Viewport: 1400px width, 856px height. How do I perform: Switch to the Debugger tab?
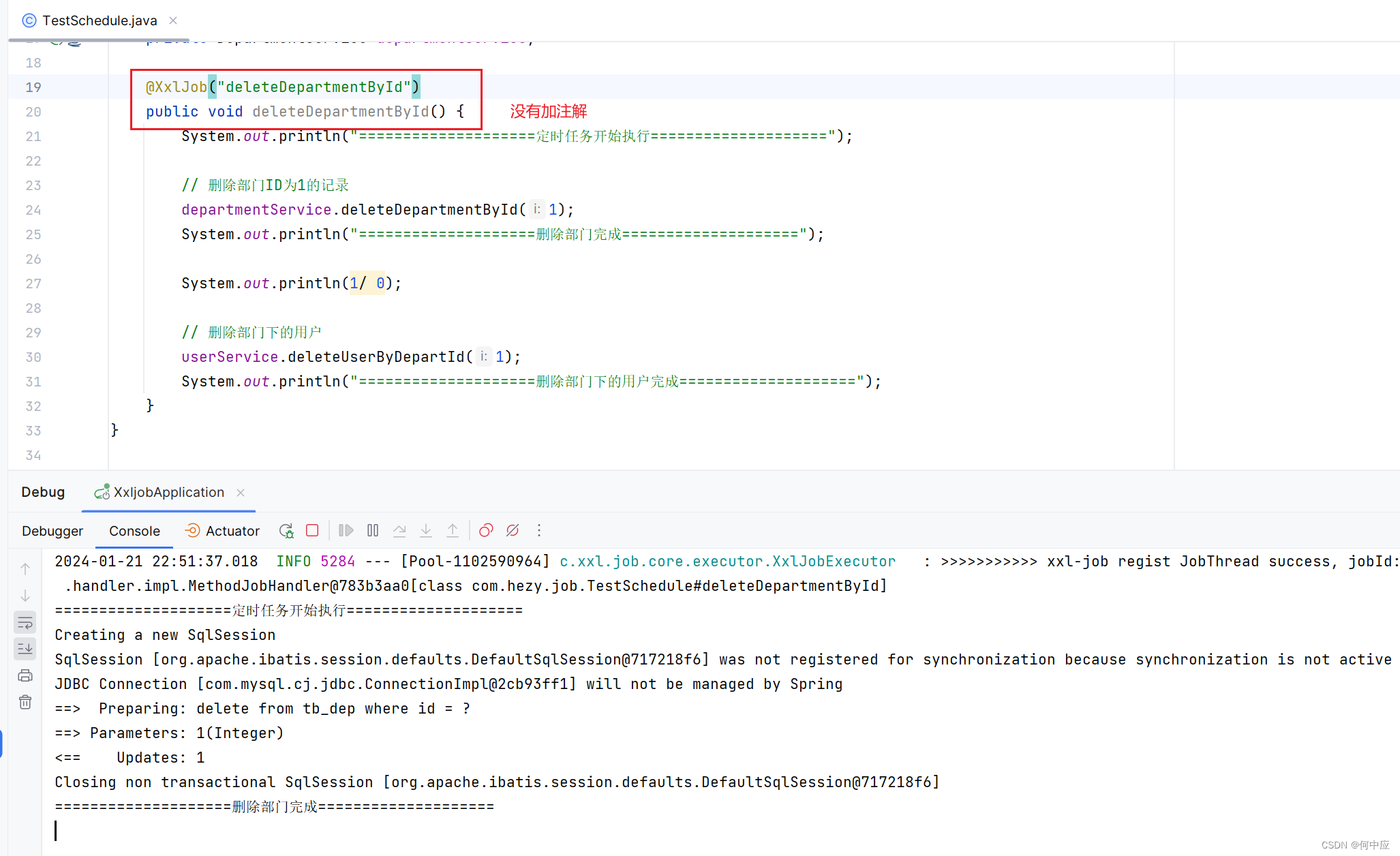[52, 531]
